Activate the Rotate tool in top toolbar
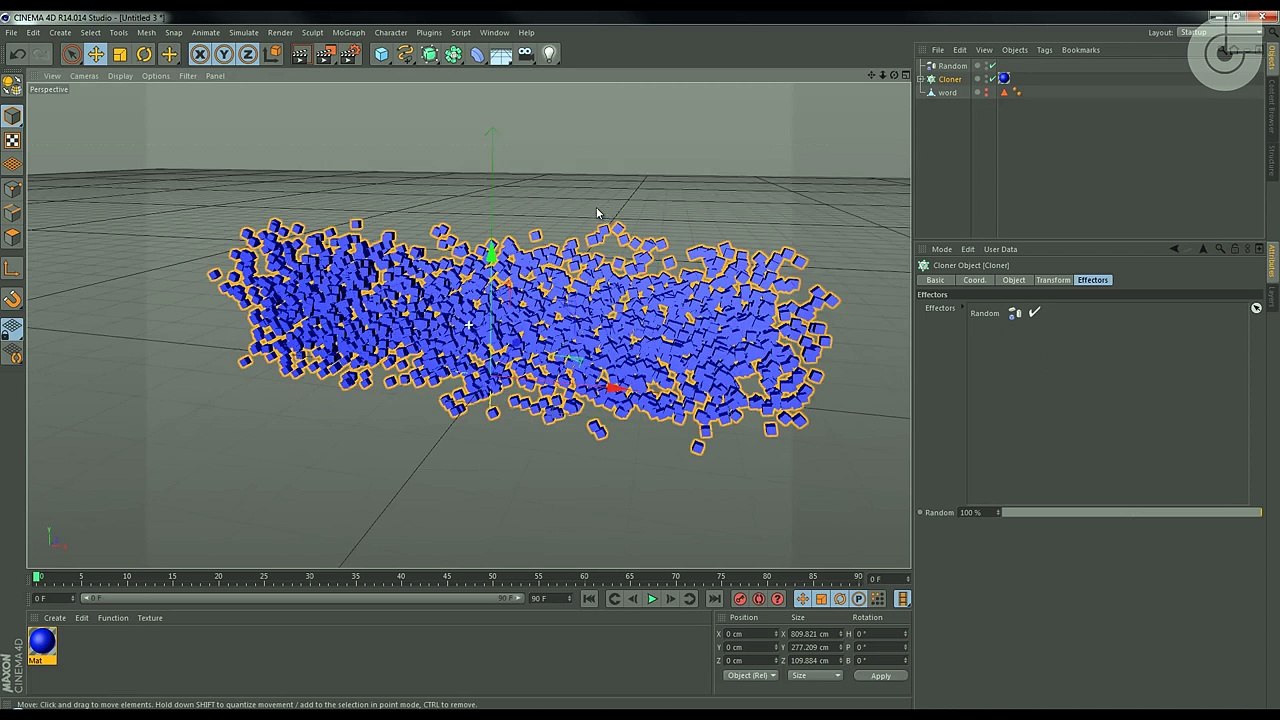The height and width of the screenshot is (720, 1280). (144, 55)
